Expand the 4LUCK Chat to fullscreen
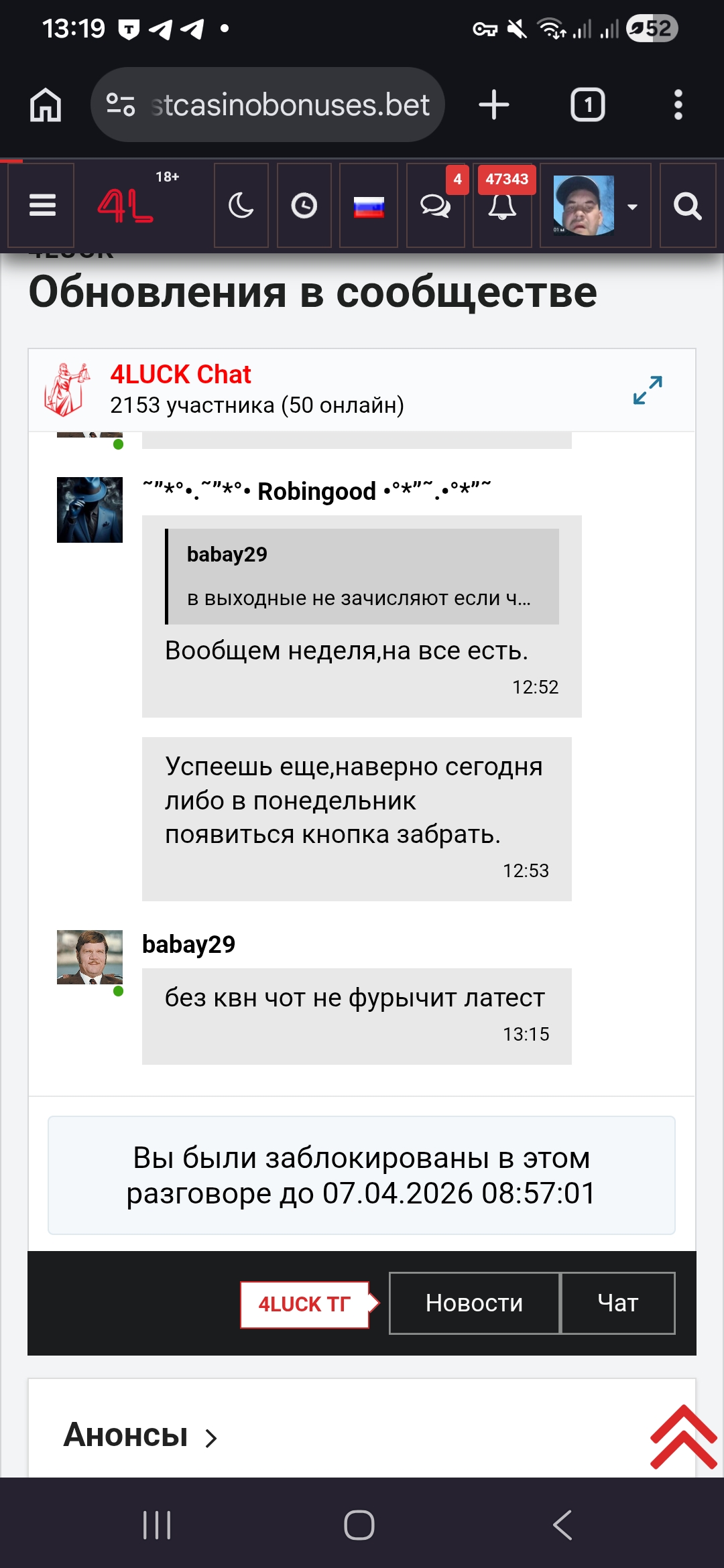 pos(648,390)
